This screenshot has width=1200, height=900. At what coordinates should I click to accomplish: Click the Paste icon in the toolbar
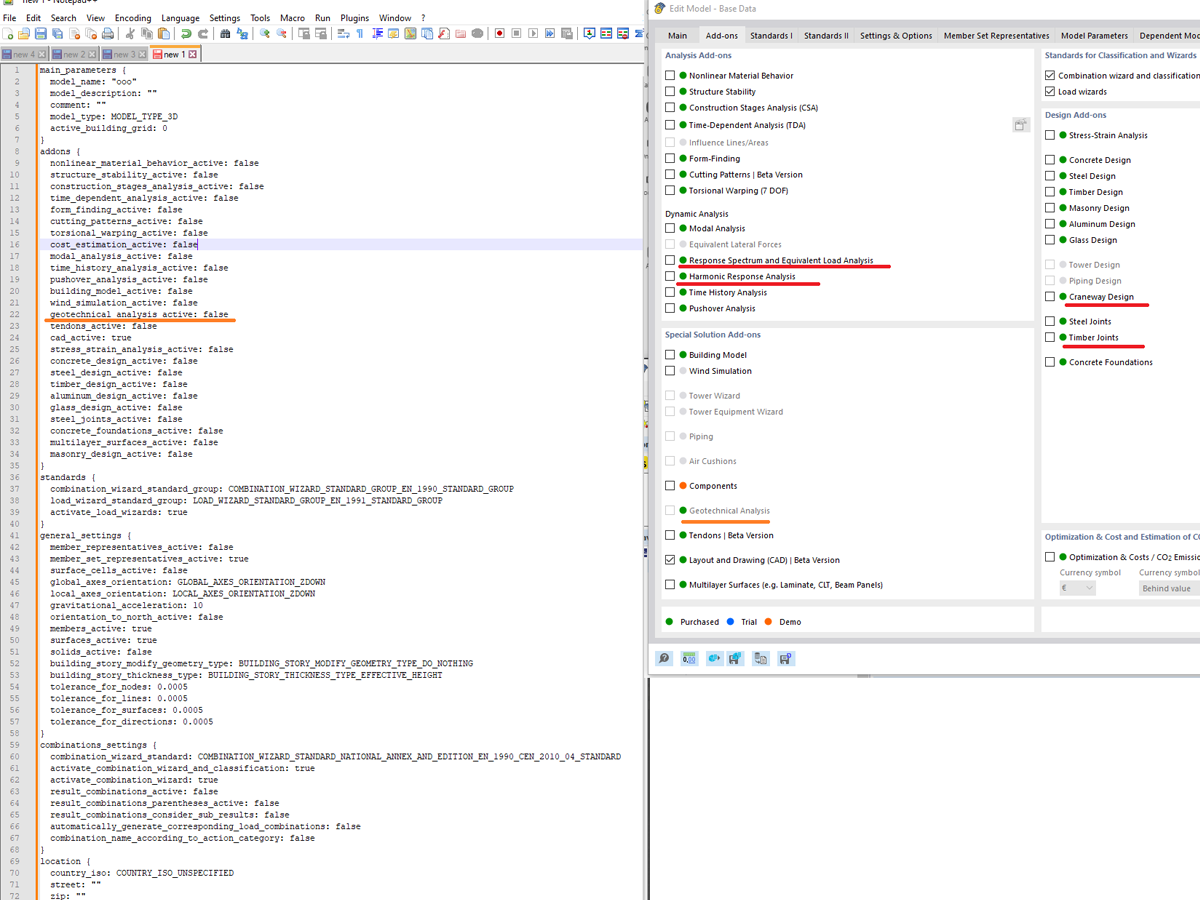[163, 35]
